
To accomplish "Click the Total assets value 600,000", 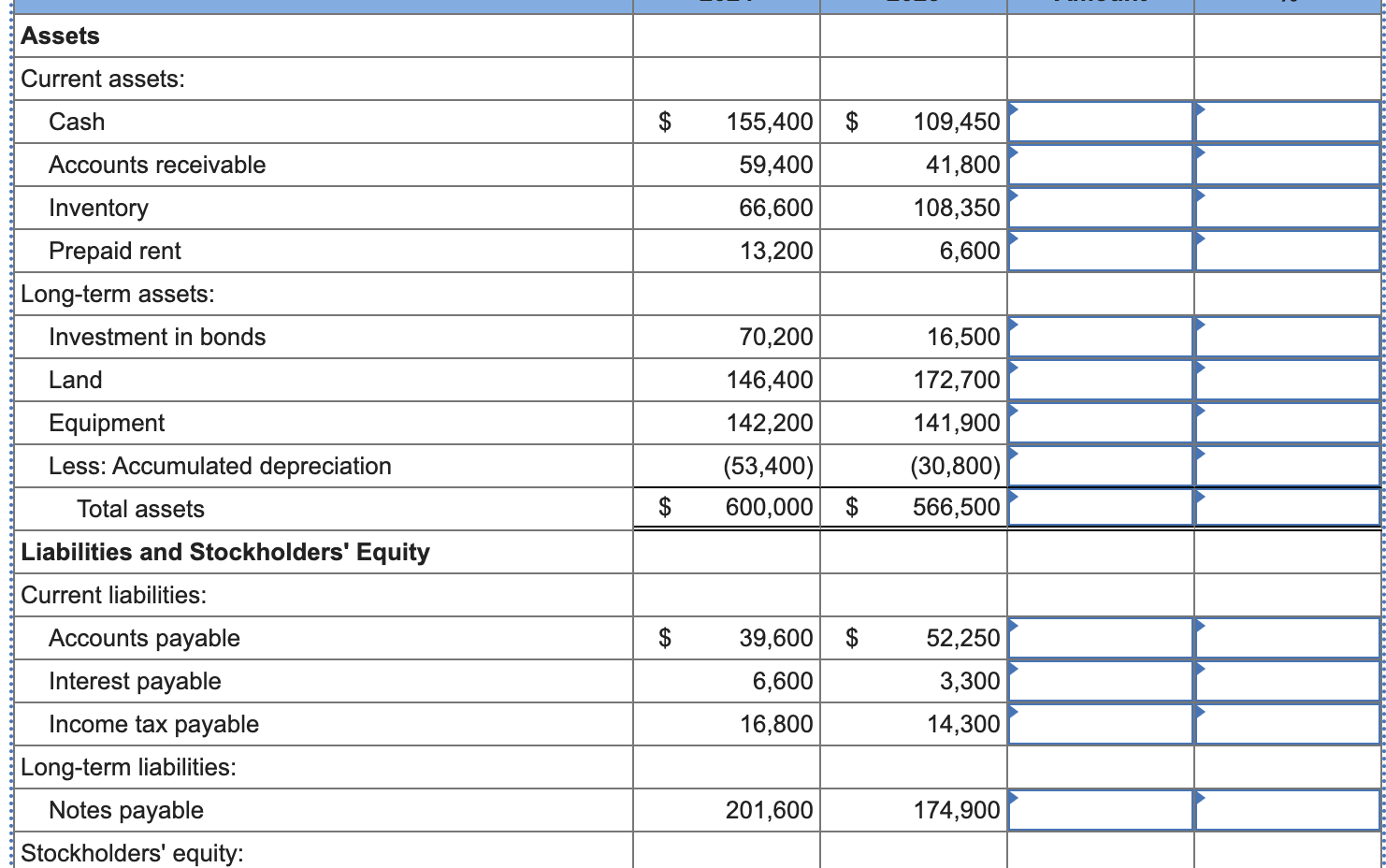I will [x=770, y=507].
